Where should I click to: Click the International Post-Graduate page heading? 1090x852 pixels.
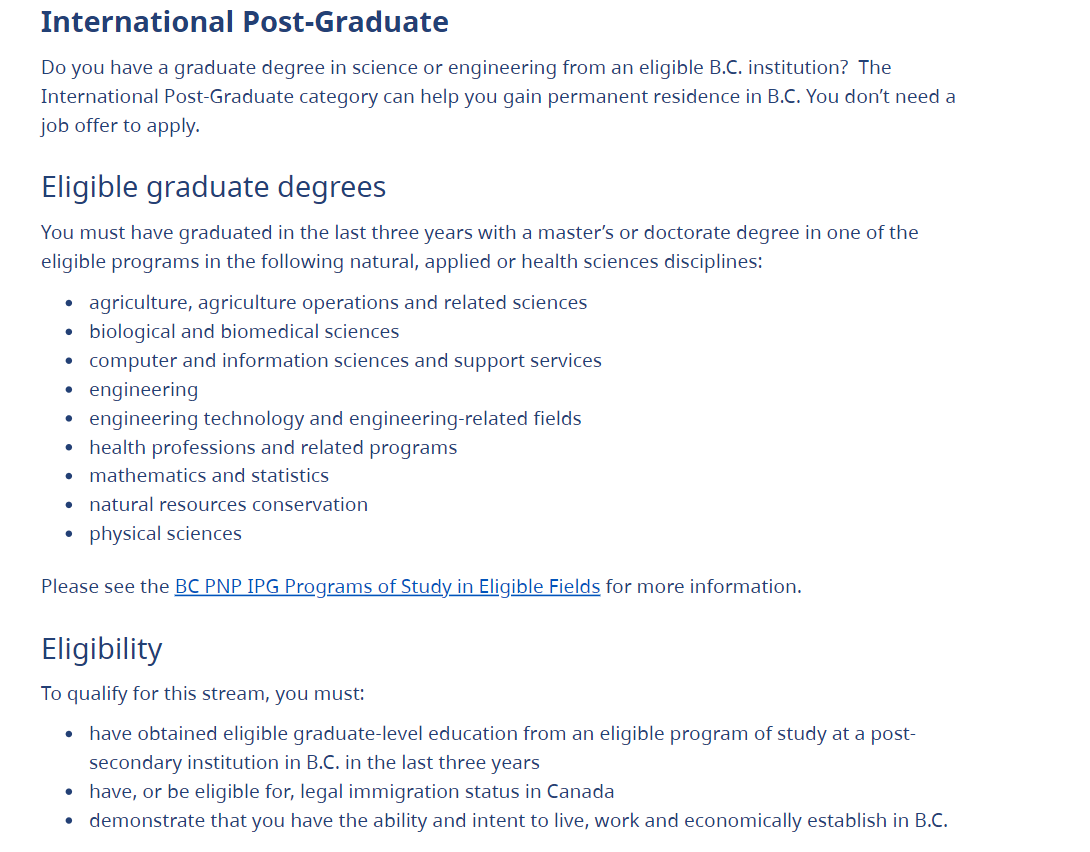click(x=245, y=22)
